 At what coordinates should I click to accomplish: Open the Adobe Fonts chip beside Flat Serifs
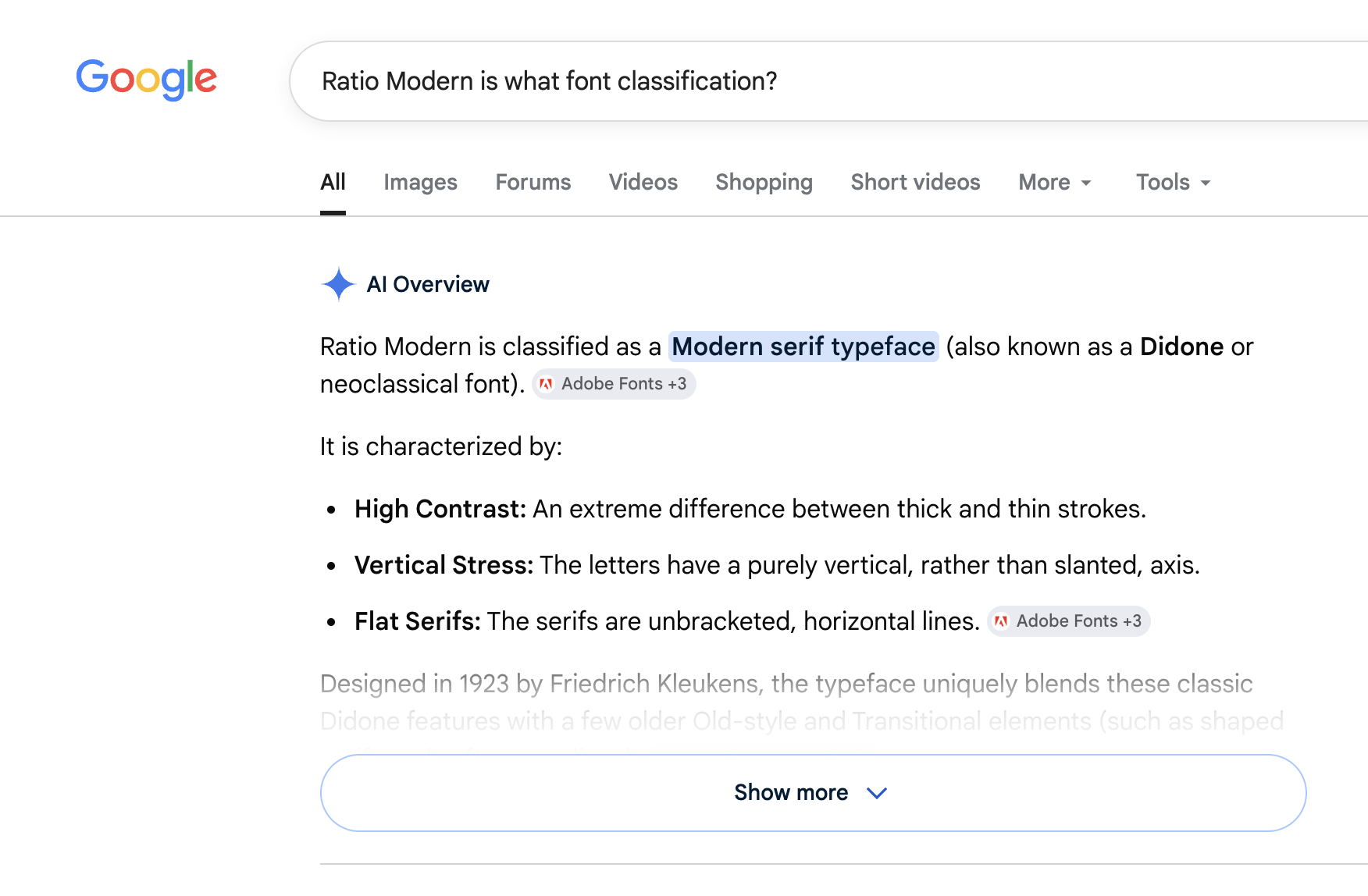pos(1069,621)
